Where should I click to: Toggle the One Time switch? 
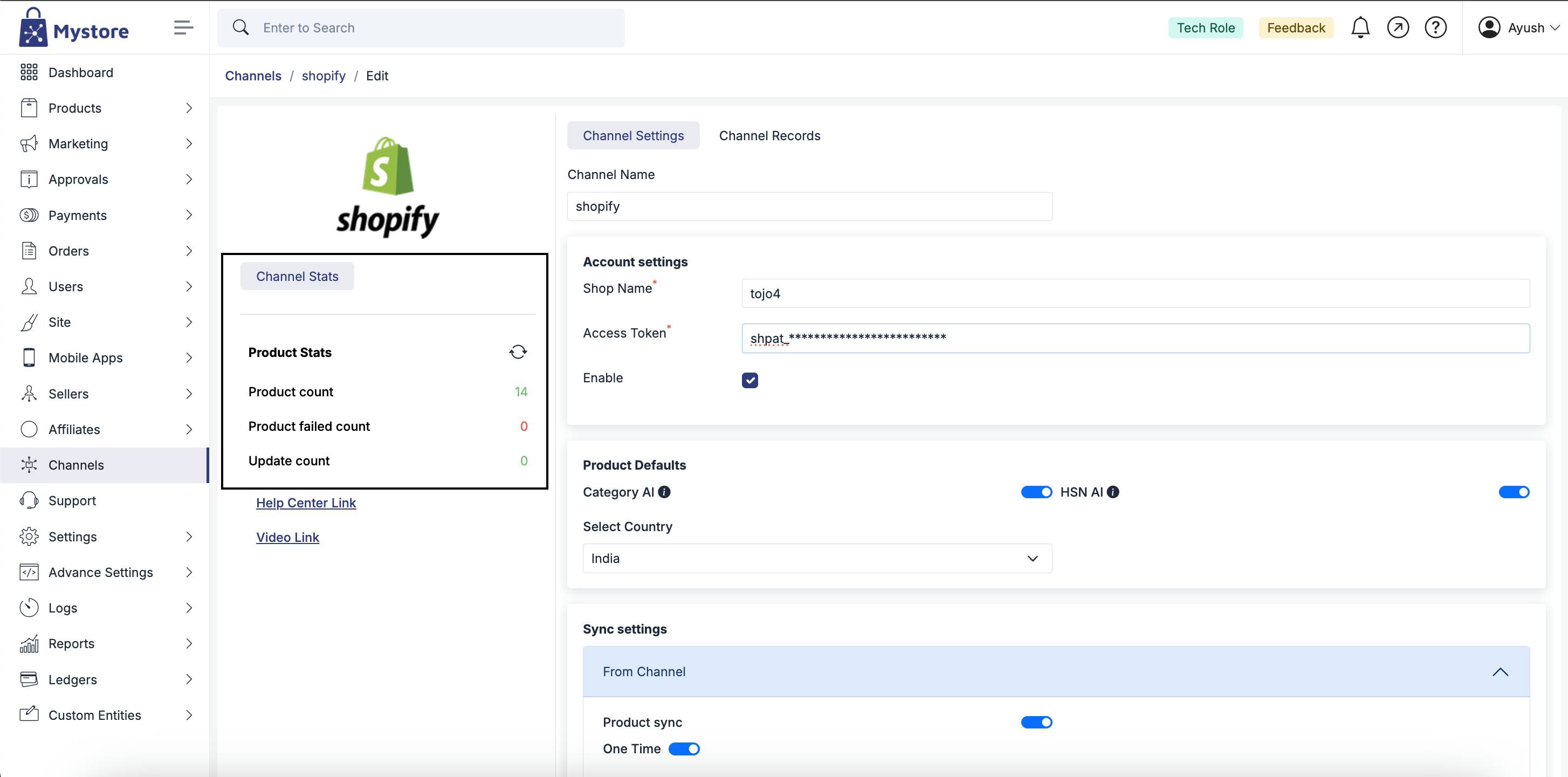684,749
